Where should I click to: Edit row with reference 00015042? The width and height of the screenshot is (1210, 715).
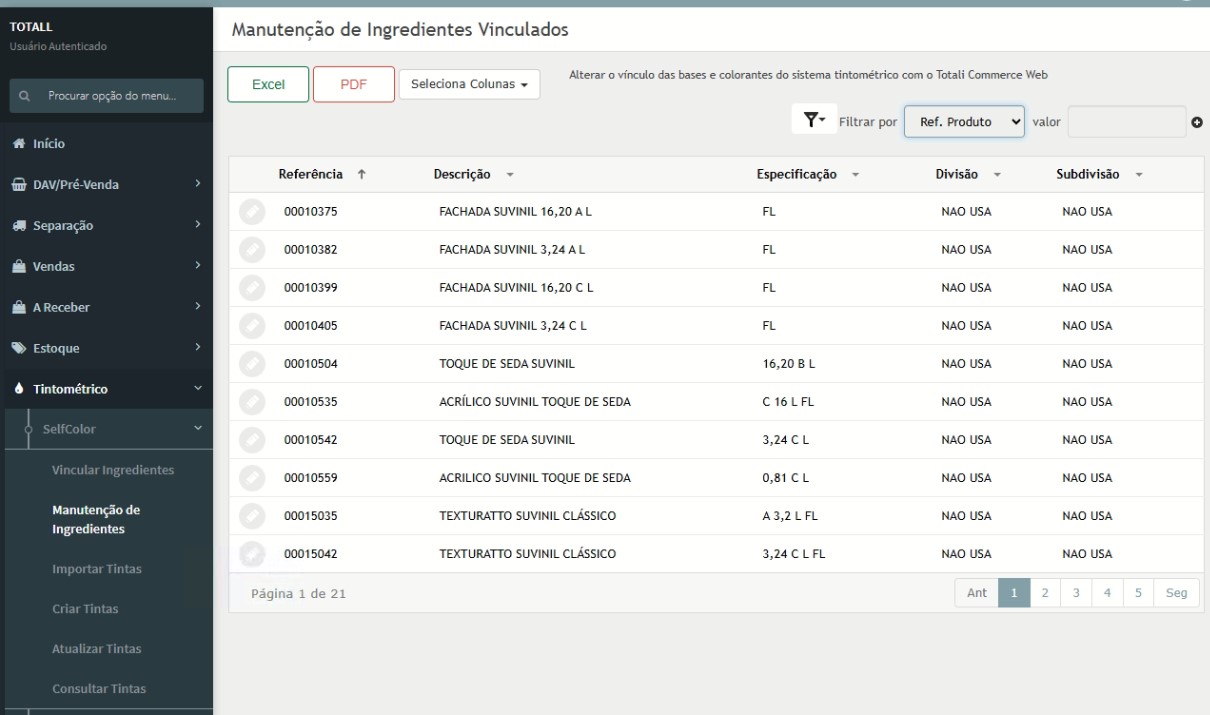[x=251, y=554]
